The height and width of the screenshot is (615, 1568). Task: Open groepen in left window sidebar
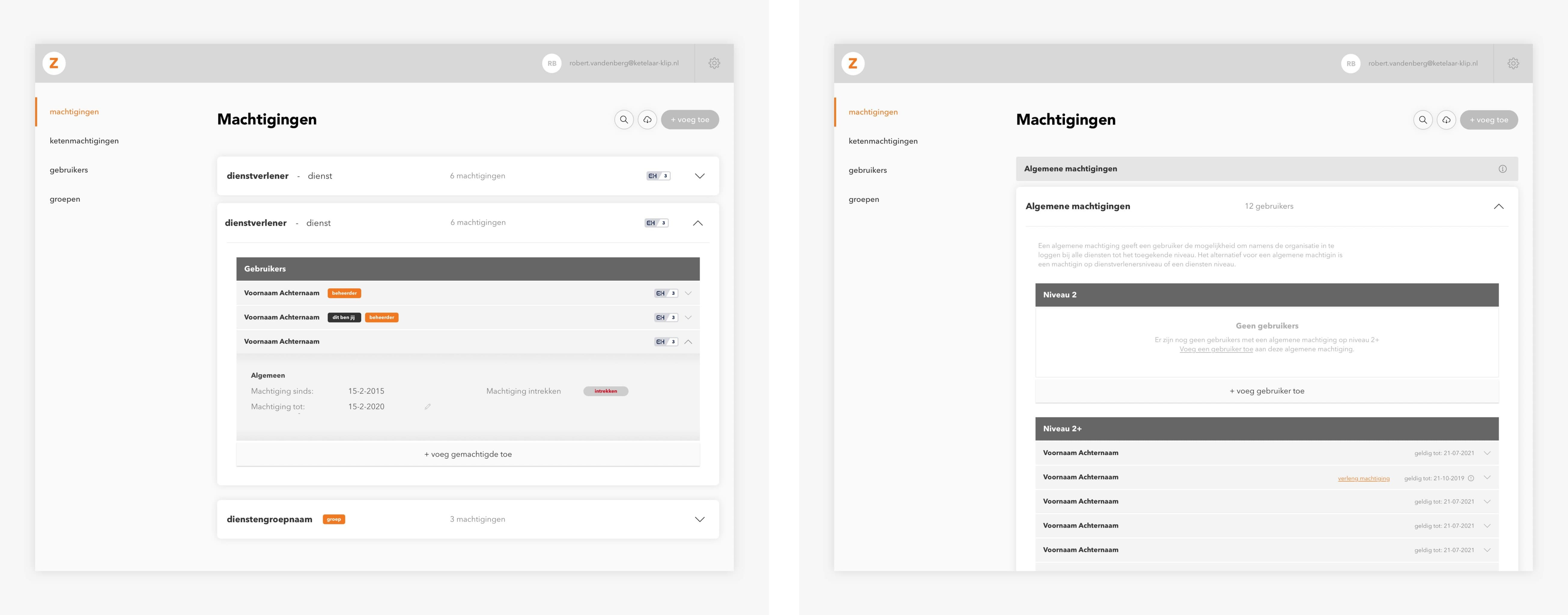[x=65, y=199]
